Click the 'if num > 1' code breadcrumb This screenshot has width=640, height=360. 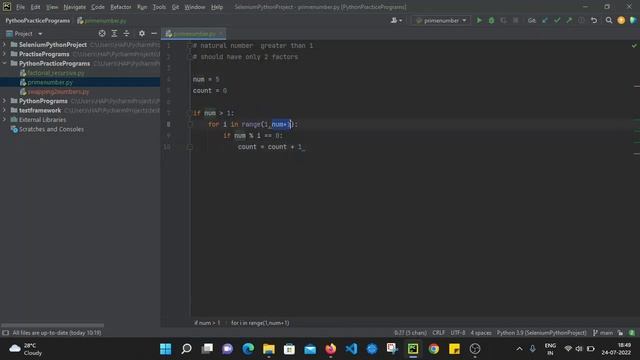(207, 323)
